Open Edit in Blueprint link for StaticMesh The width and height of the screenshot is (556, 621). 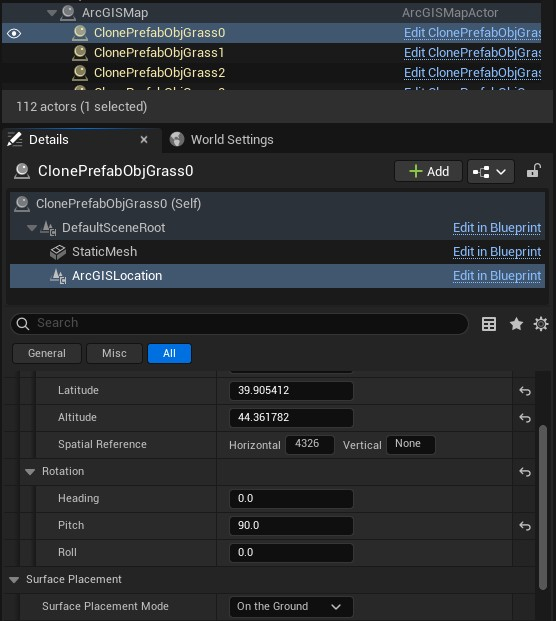click(x=497, y=252)
